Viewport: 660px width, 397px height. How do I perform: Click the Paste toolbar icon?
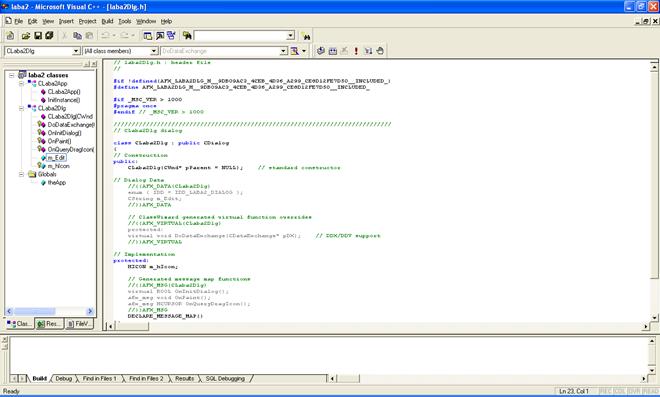(89, 36)
